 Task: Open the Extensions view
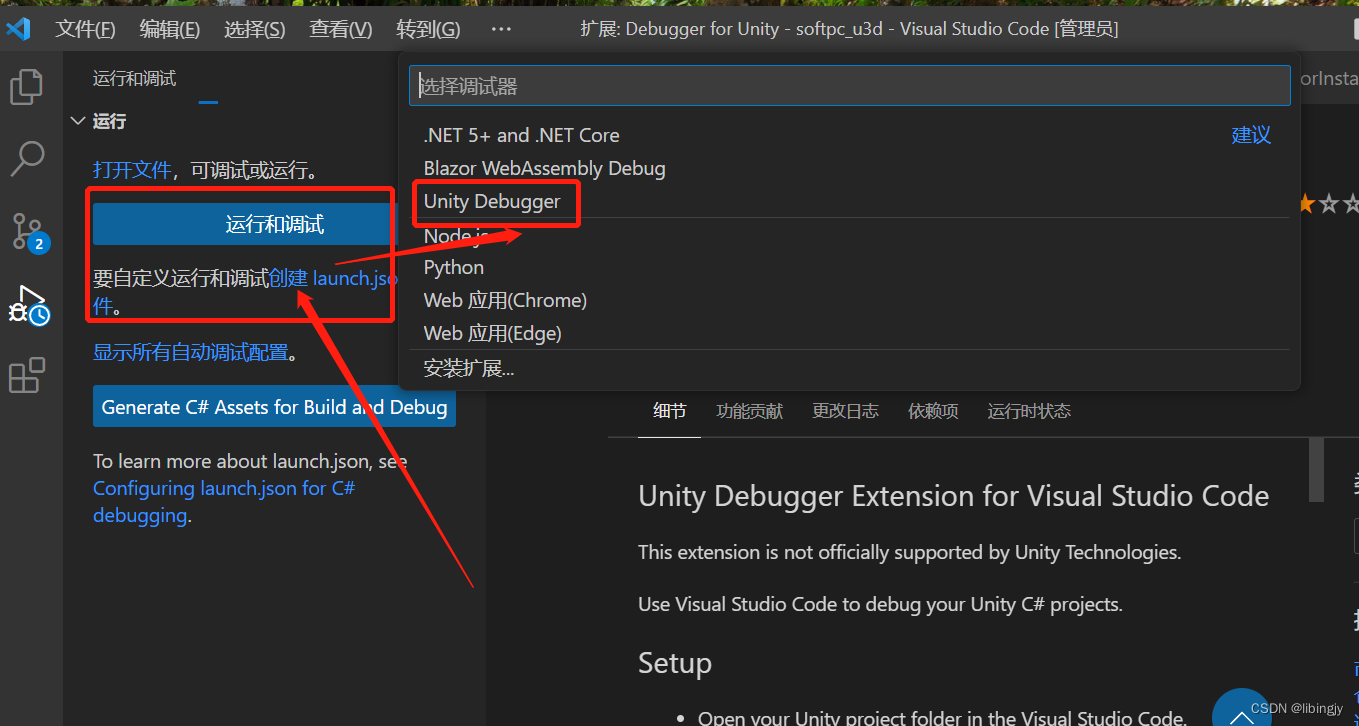[26, 375]
